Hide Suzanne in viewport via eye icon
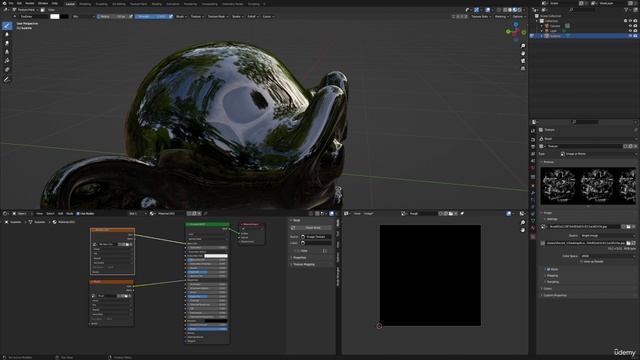 [x=630, y=36]
